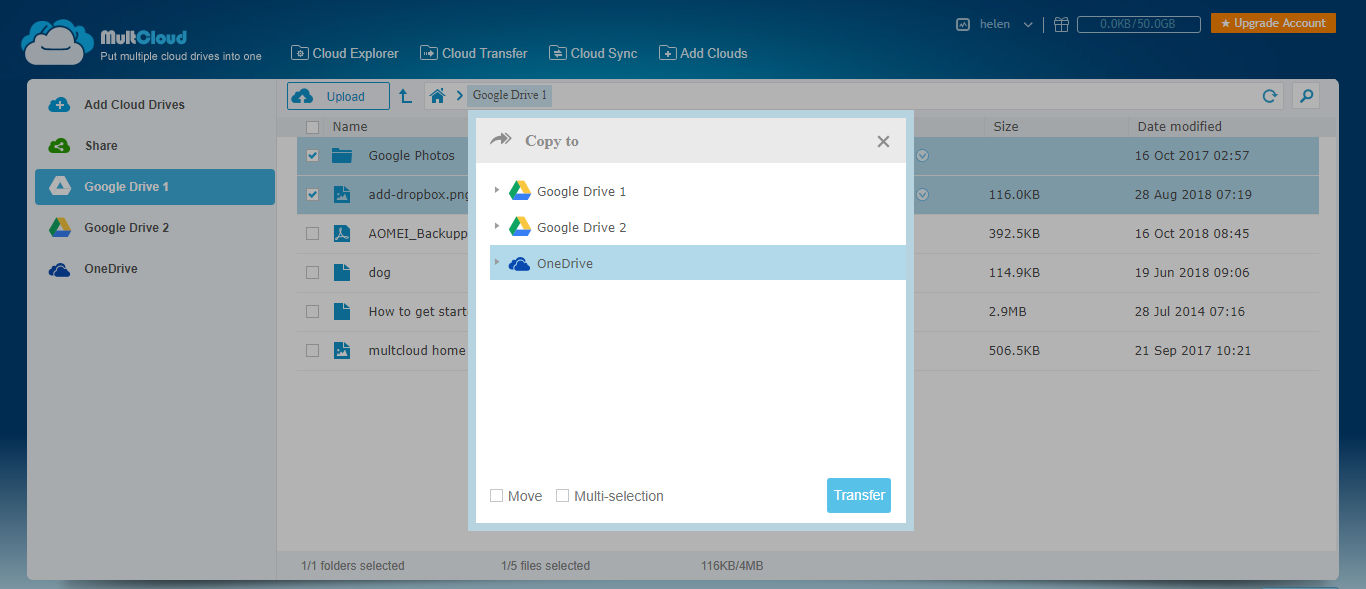Click the Share icon in sidebar

[x=59, y=146]
